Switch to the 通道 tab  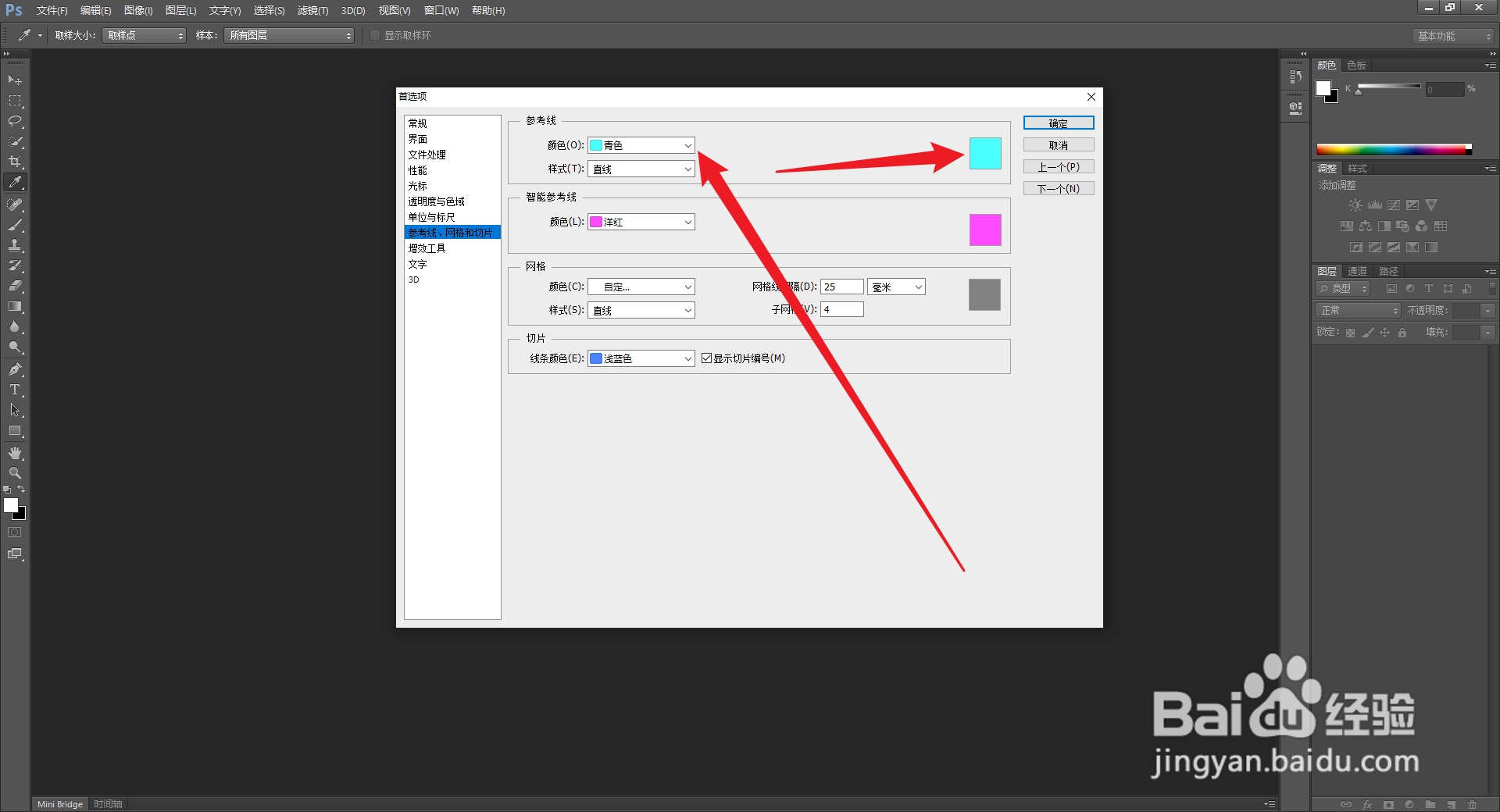coord(1357,271)
